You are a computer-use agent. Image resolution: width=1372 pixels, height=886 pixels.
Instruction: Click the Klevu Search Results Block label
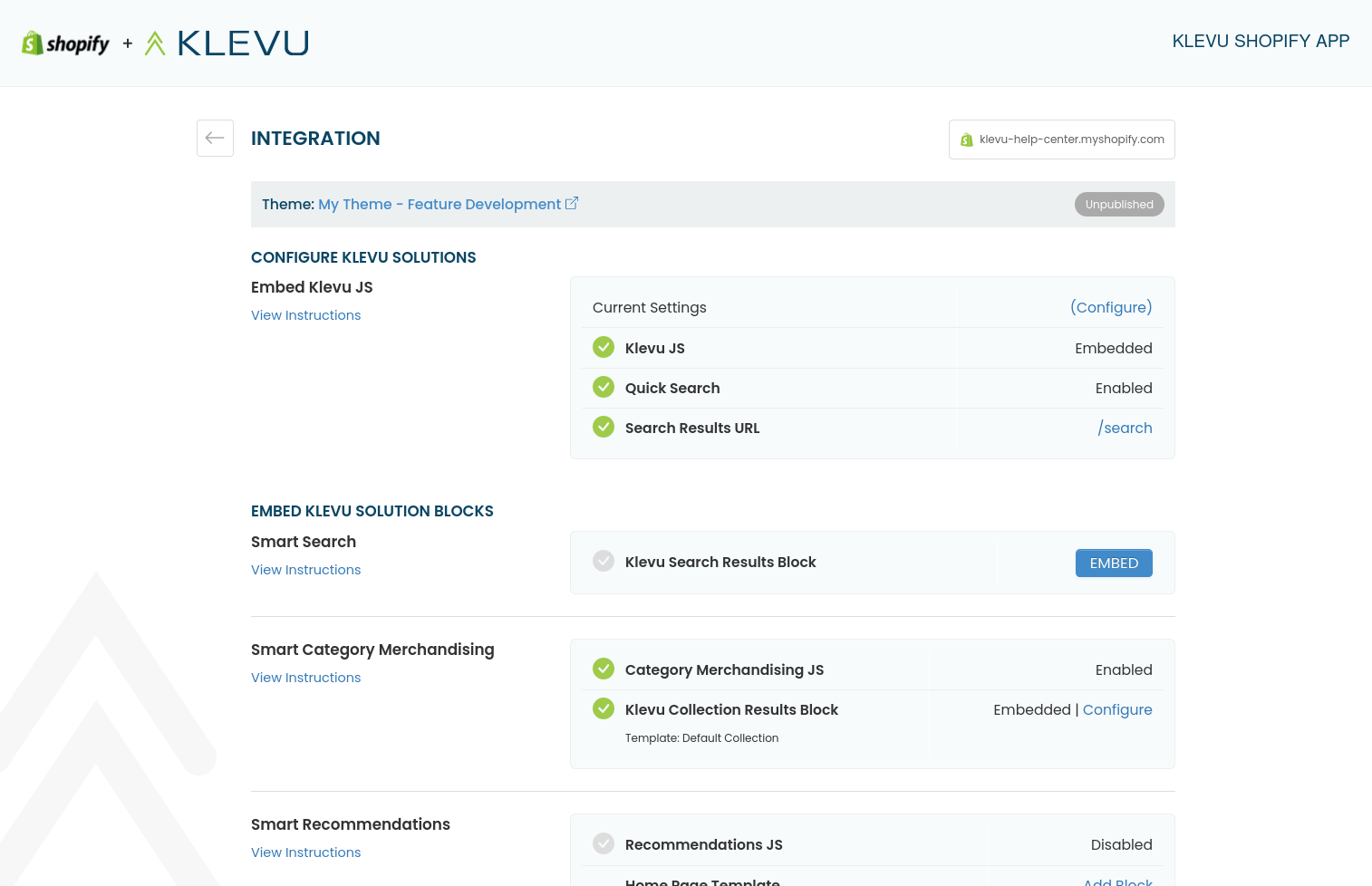(x=720, y=562)
